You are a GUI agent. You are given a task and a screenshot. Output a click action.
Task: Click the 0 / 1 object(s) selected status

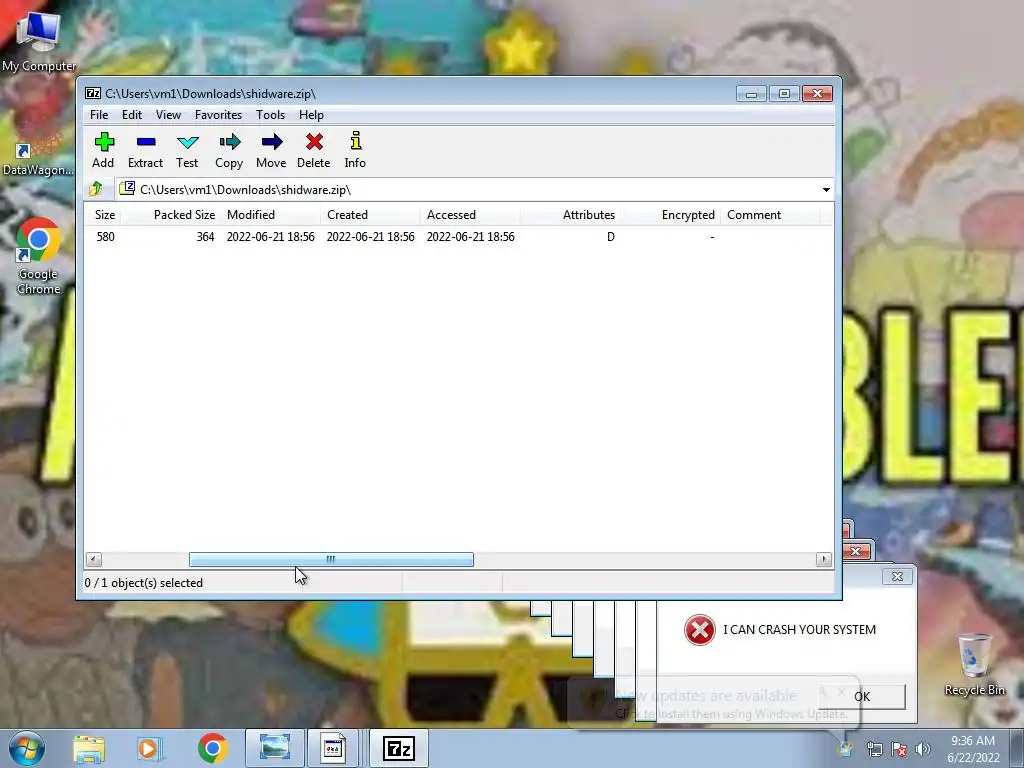[x=144, y=583]
